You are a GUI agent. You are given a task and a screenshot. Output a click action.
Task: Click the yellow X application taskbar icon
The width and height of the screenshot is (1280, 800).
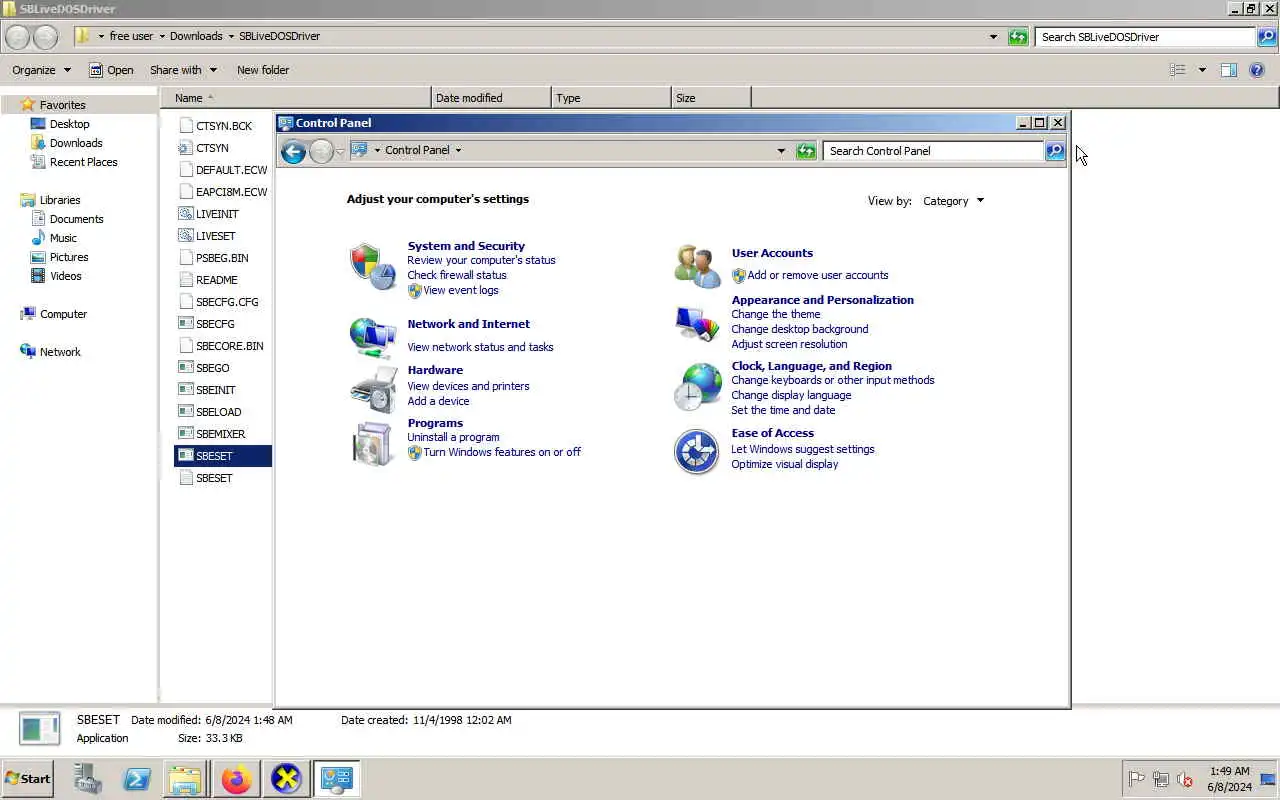(x=286, y=779)
